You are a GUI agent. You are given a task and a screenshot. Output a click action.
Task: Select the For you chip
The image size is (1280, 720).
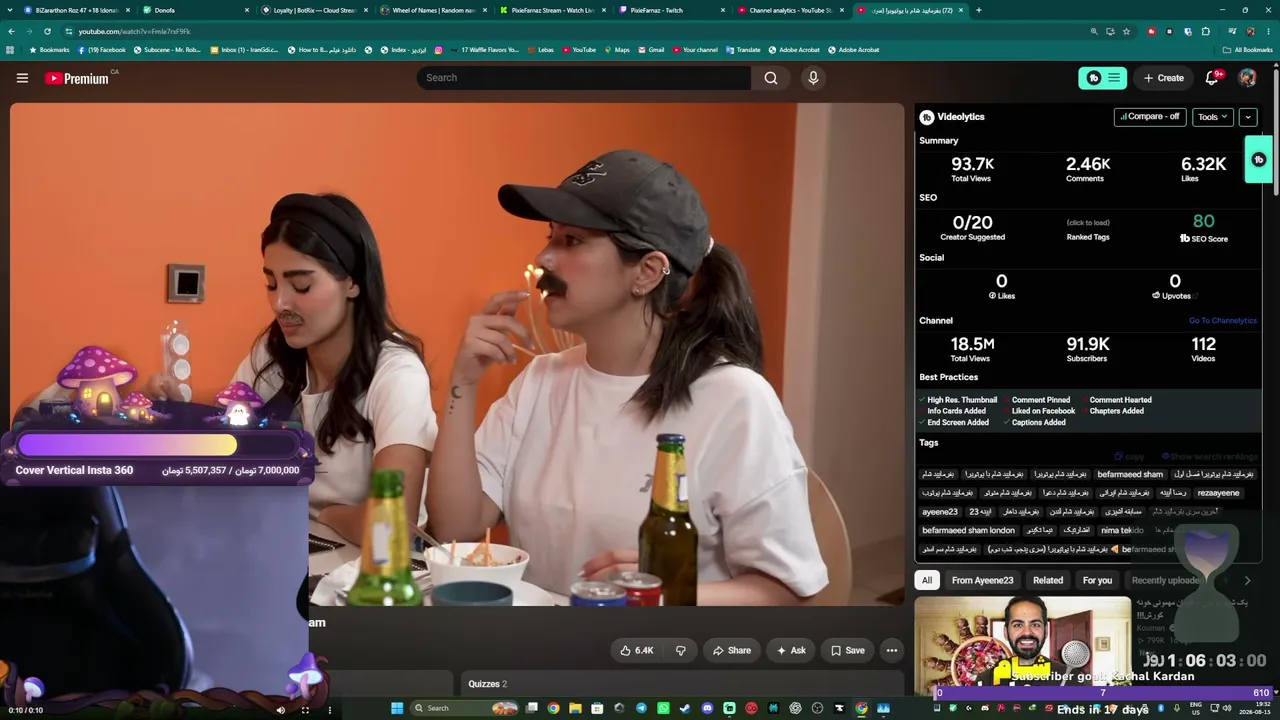coord(1097,580)
